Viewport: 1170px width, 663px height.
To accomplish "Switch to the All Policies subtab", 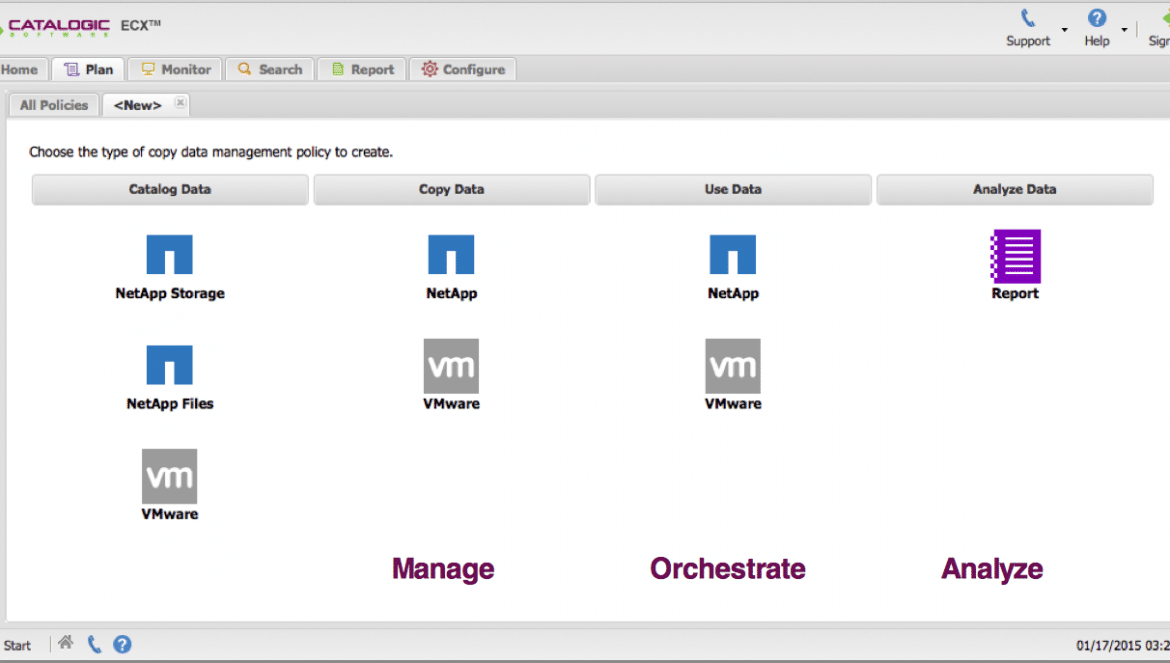I will 54,105.
